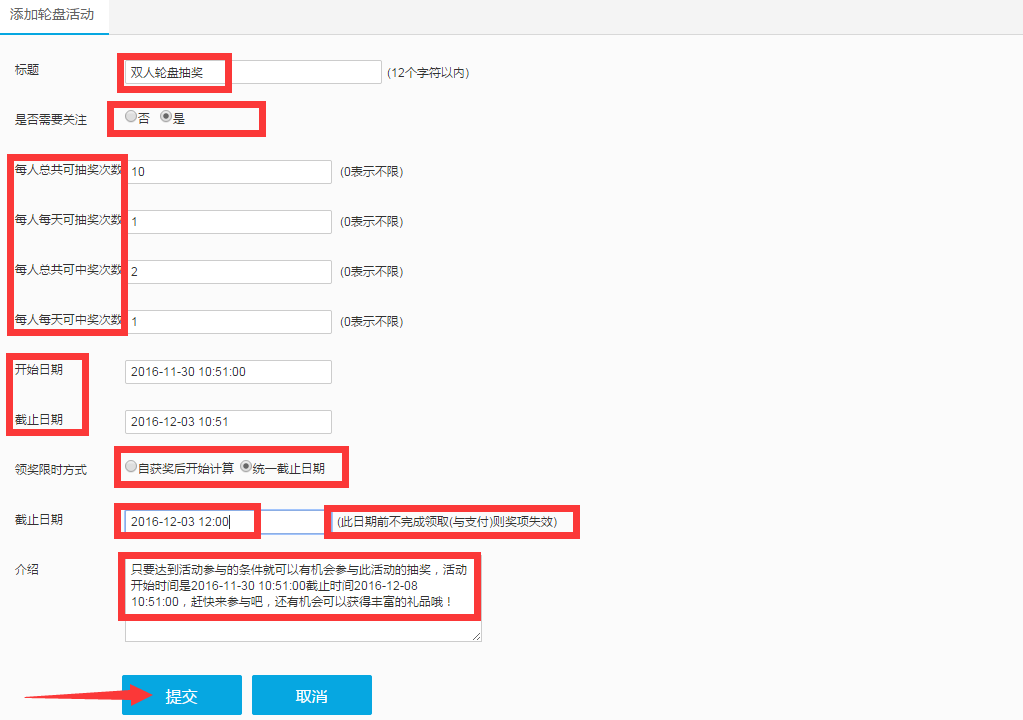The height and width of the screenshot is (720, 1023).
Task: Focus the 每人总共可抽奖次数 field
Action: click(228, 172)
